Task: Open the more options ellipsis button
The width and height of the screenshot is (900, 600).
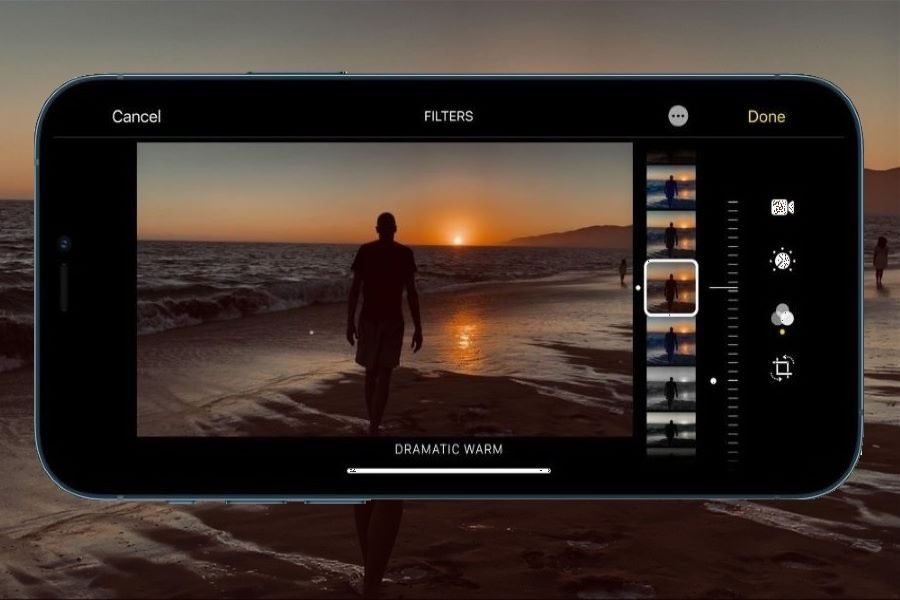Action: pyautogui.click(x=678, y=116)
